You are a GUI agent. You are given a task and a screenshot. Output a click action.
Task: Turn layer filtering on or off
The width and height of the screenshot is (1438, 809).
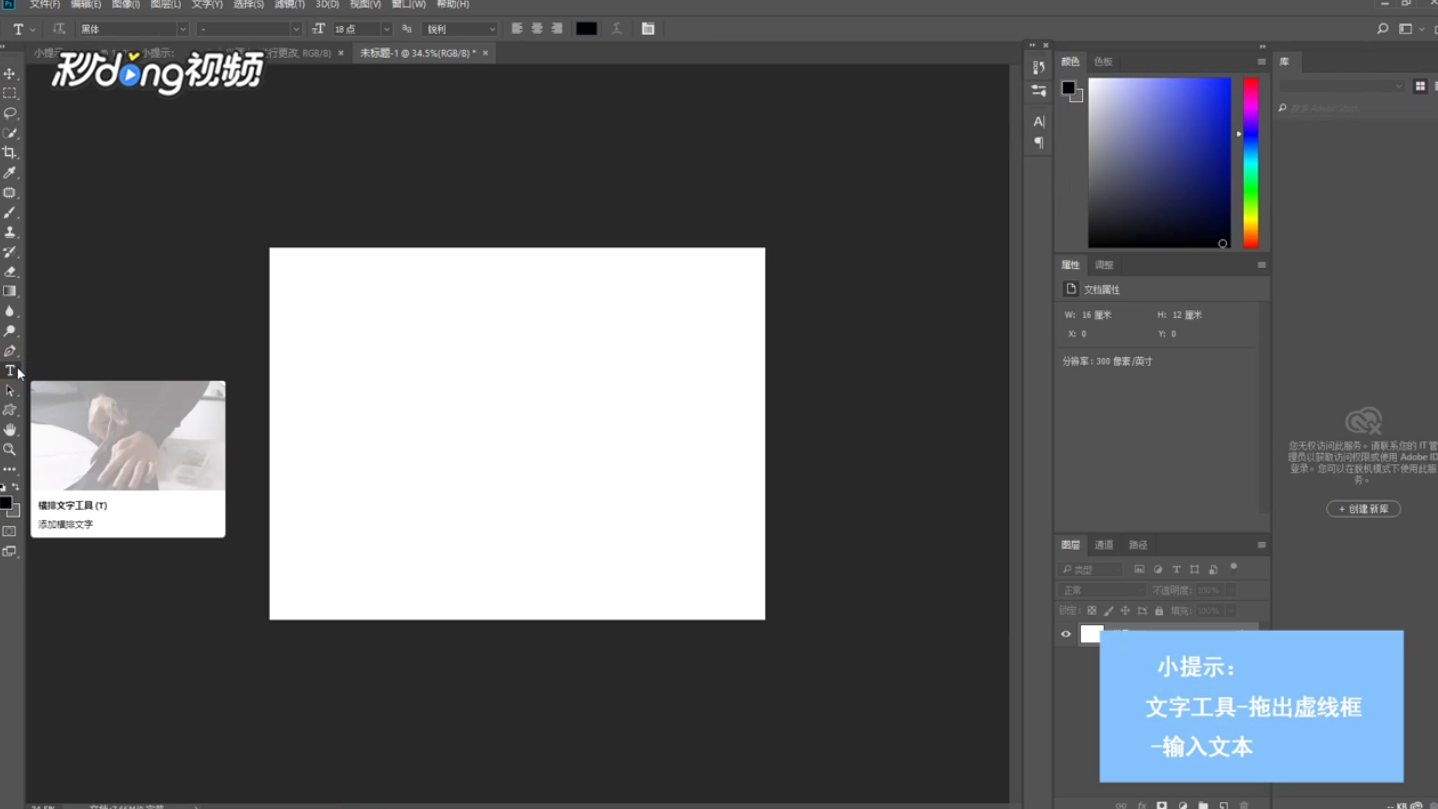(x=1234, y=567)
